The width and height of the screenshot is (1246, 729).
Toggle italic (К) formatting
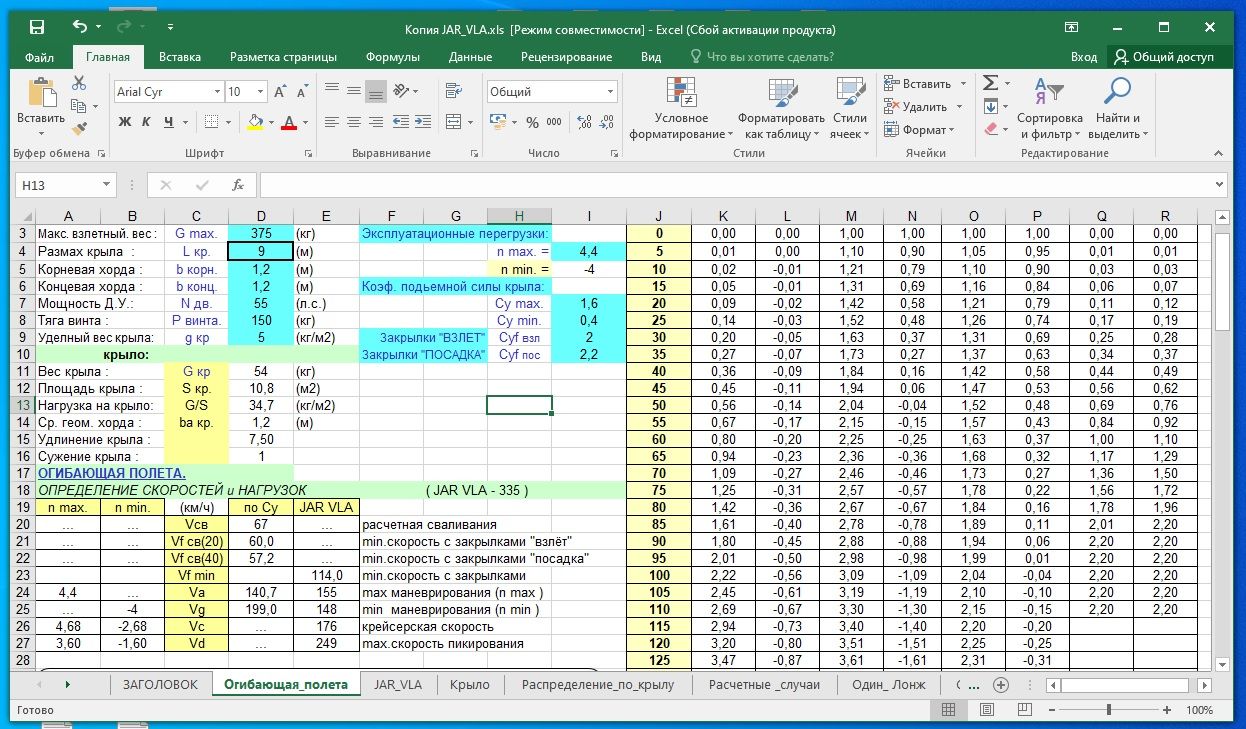(146, 122)
